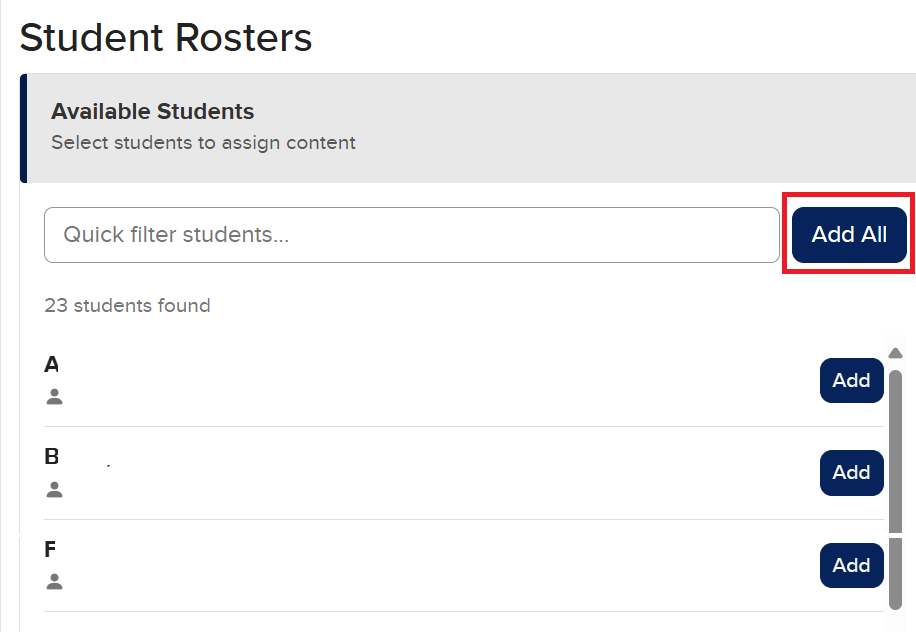
Task: Click the person icon under student A
Action: [x=55, y=397]
